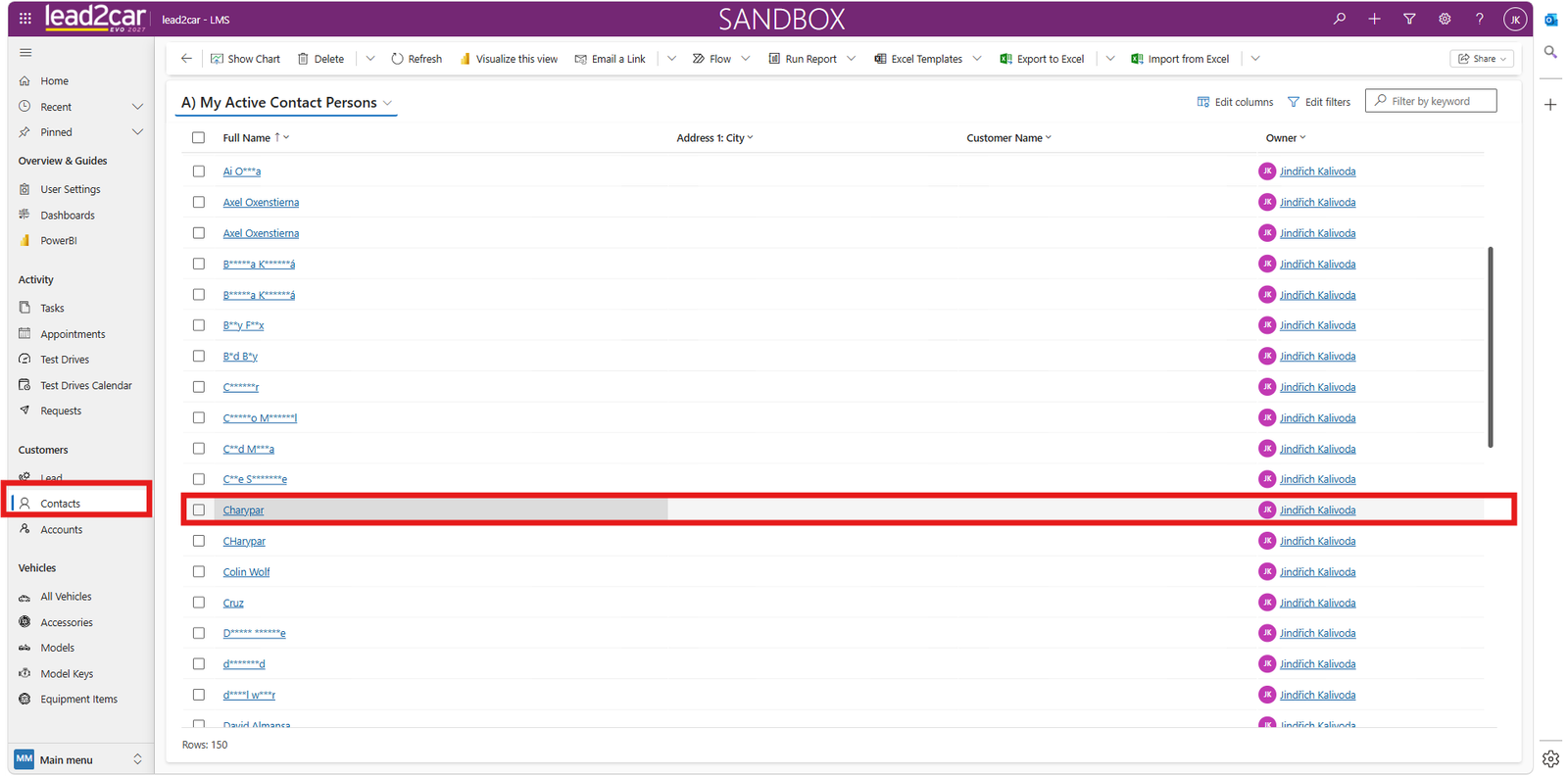Viewport: 1568px width, 776px height.
Task: Click Export to Excel
Action: click(1042, 59)
